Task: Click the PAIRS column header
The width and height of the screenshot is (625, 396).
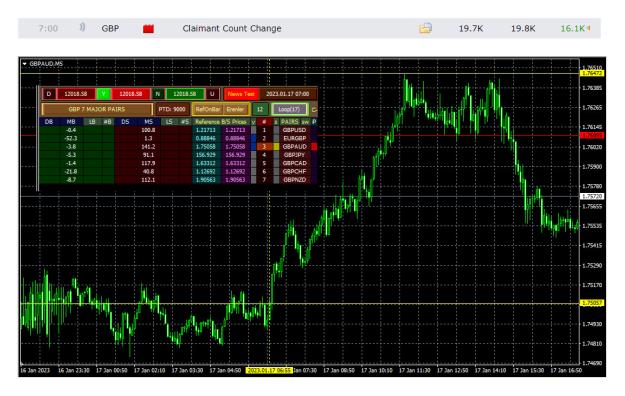Action: pyautogui.click(x=289, y=122)
